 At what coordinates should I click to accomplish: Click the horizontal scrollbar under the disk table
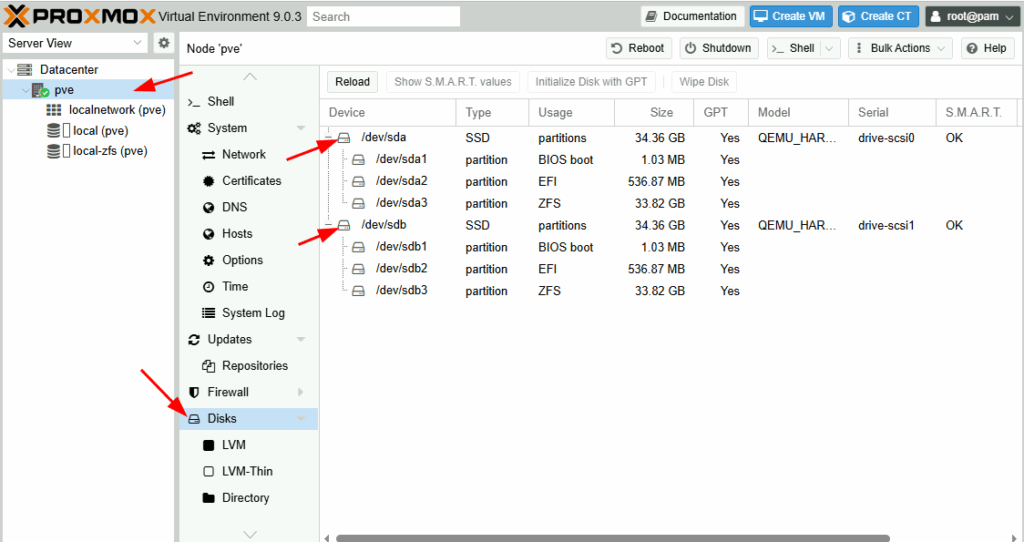tap(613, 538)
